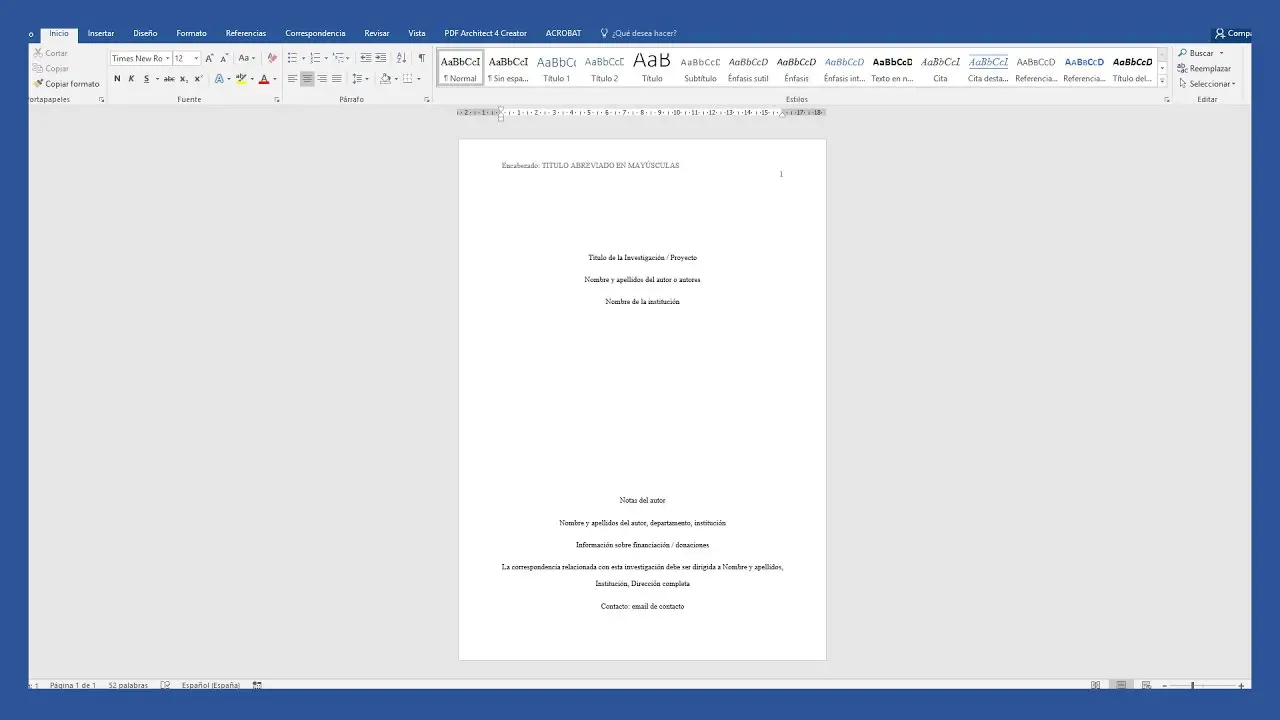Select the Vista tab
The width and height of the screenshot is (1280, 720).
tap(417, 33)
